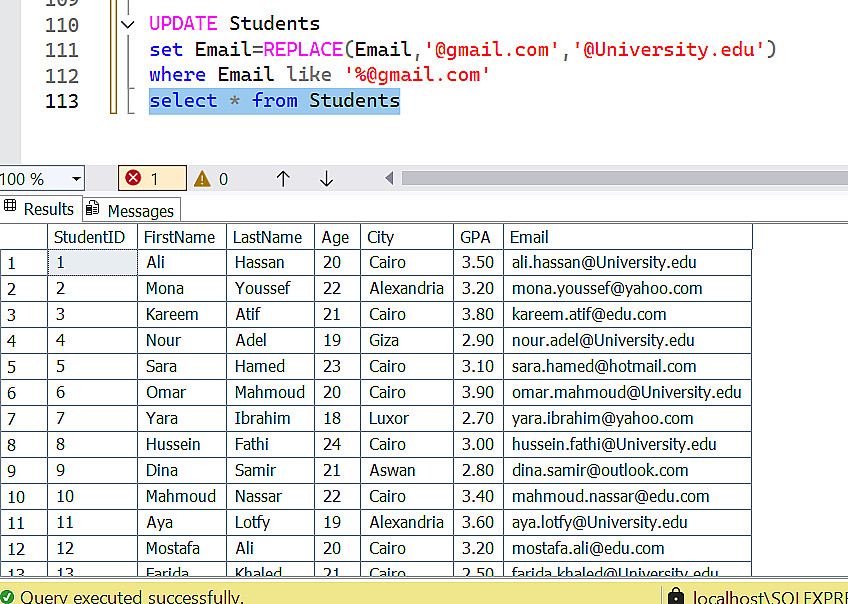
Task: Click the LastName column header
Action: [x=270, y=237]
